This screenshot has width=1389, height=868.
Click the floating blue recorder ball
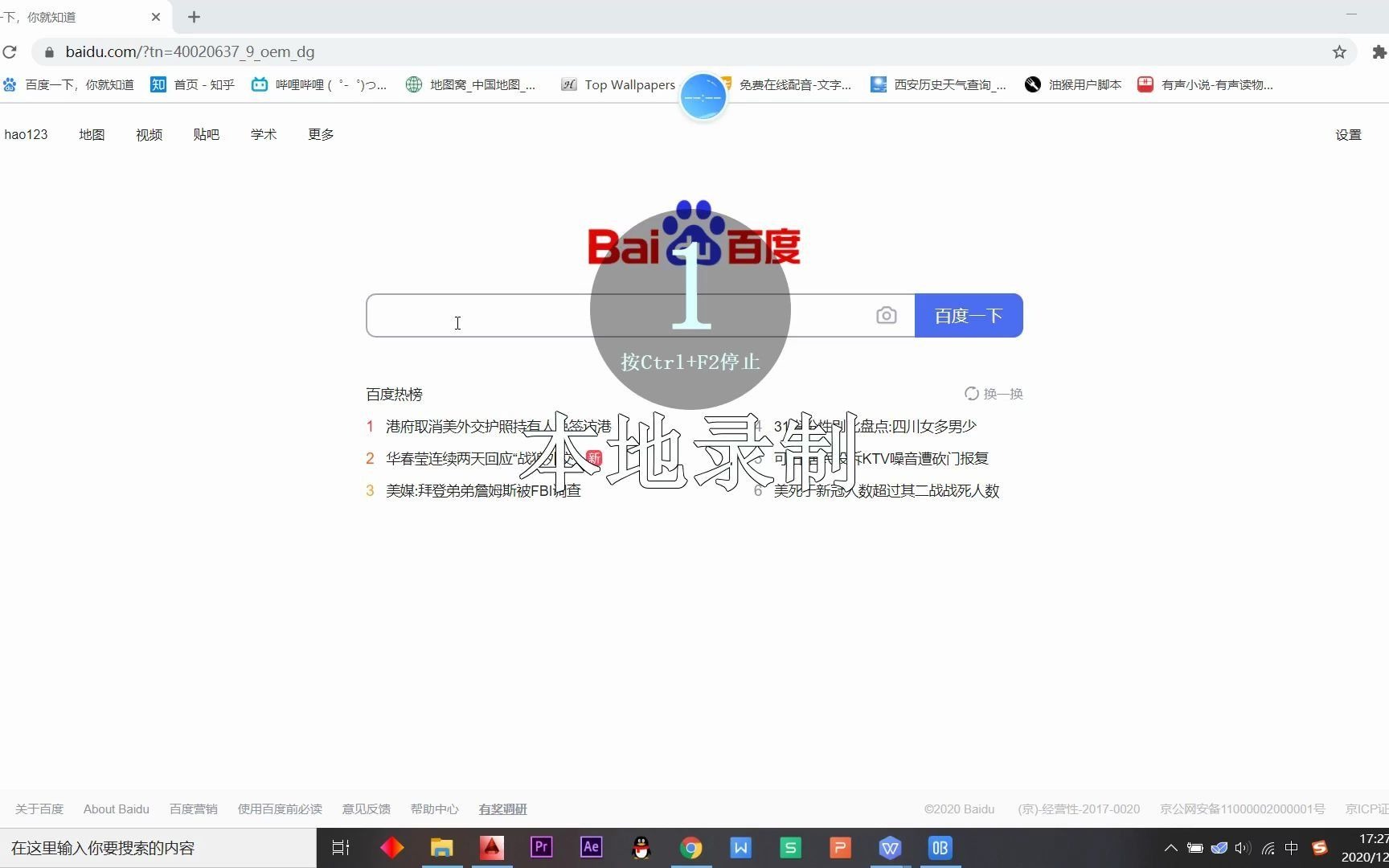[703, 97]
